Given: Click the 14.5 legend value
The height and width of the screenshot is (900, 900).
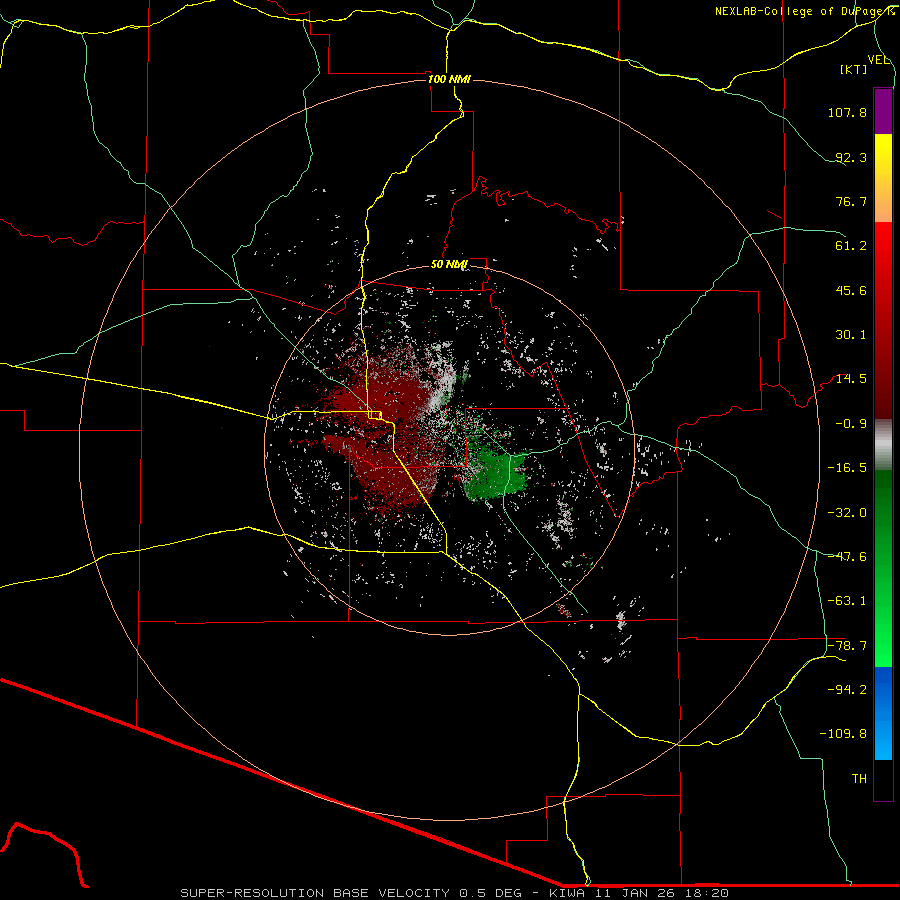Looking at the screenshot, I should click(851, 379).
